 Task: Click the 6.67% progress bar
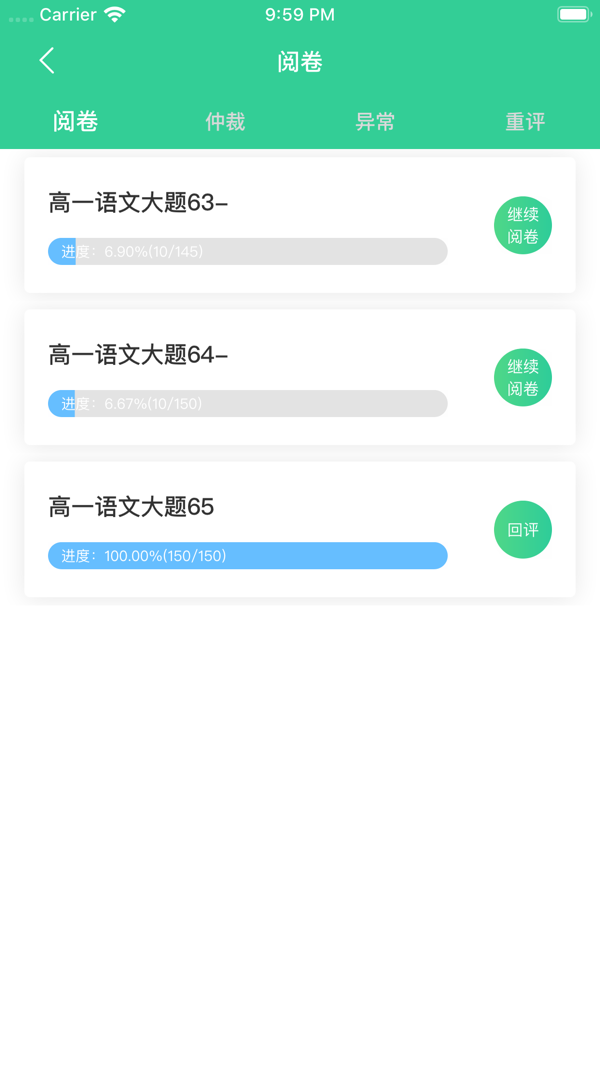click(247, 404)
